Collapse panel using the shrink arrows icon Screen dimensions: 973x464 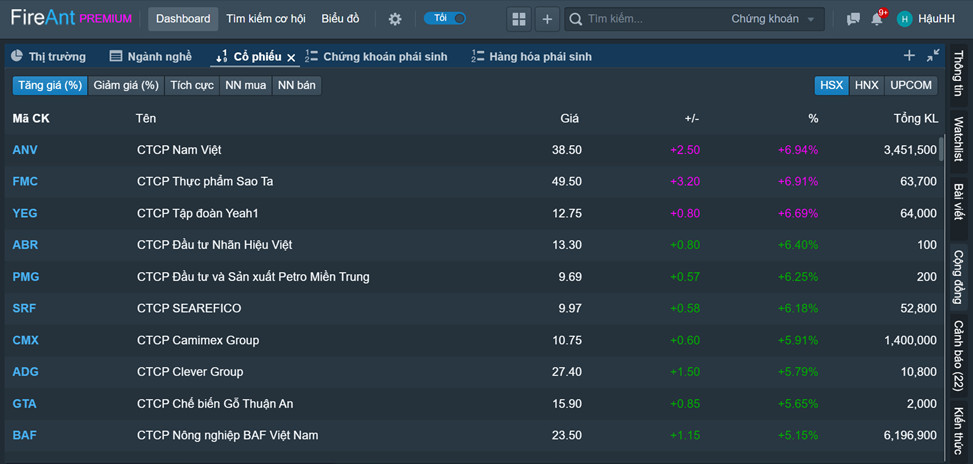[x=933, y=56]
